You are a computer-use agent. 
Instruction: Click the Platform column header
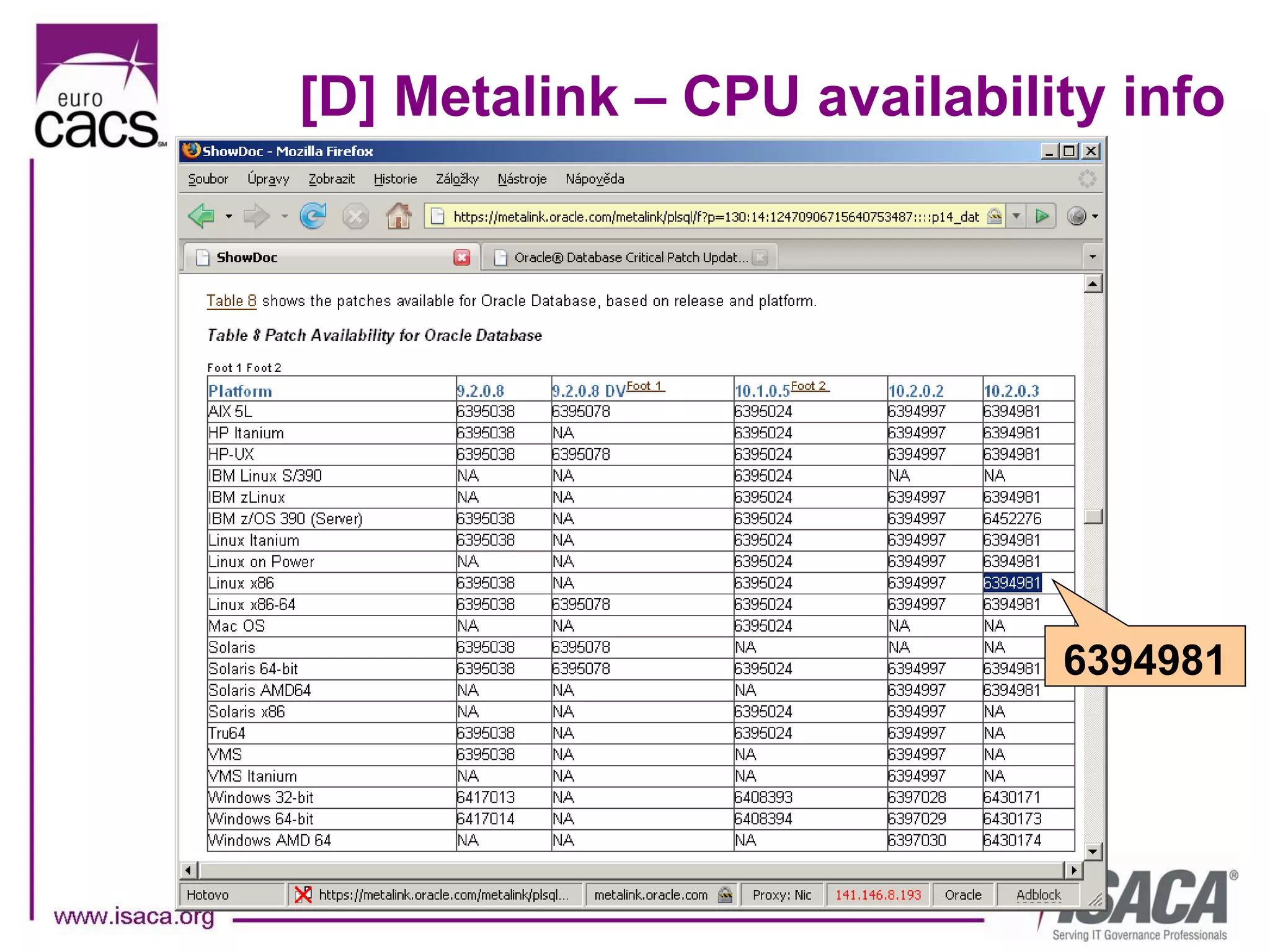tap(240, 391)
